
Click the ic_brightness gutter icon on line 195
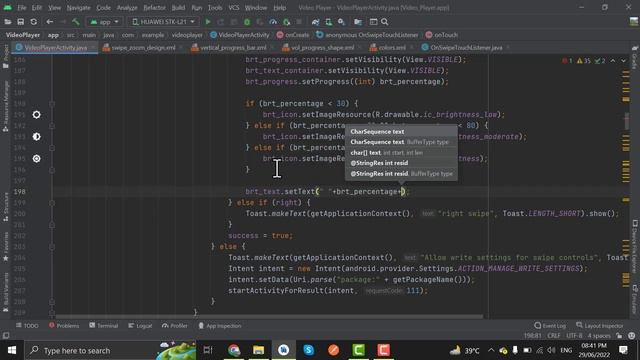coord(36,159)
